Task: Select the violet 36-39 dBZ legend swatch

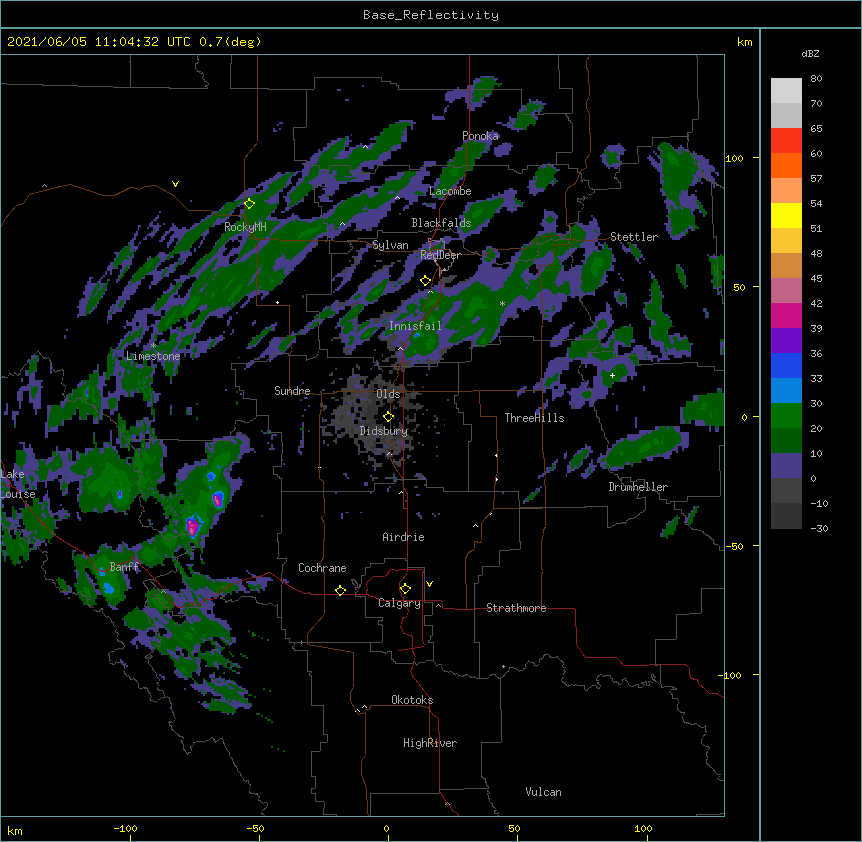Action: click(786, 341)
